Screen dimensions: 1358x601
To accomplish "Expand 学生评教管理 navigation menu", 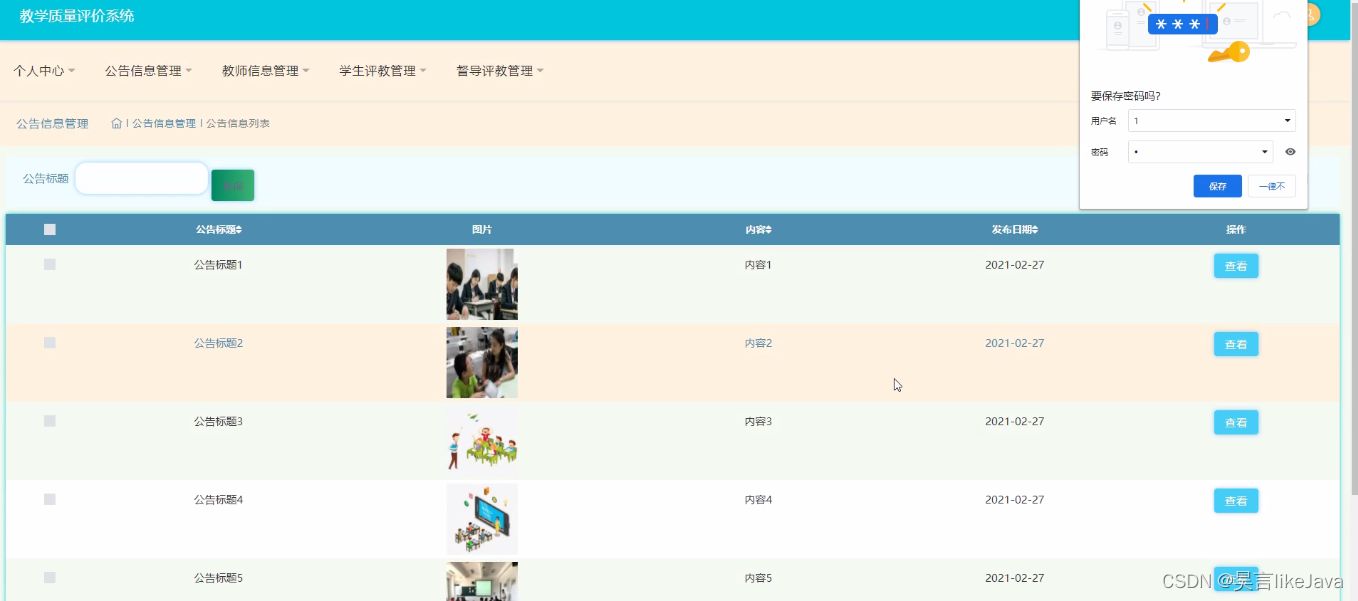I will tap(382, 71).
